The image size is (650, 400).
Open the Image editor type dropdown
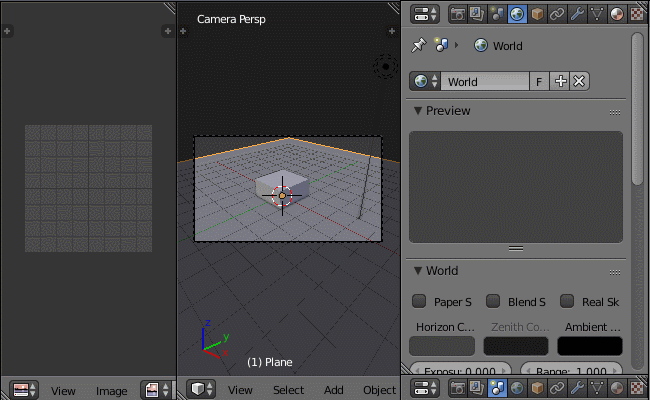click(24, 390)
